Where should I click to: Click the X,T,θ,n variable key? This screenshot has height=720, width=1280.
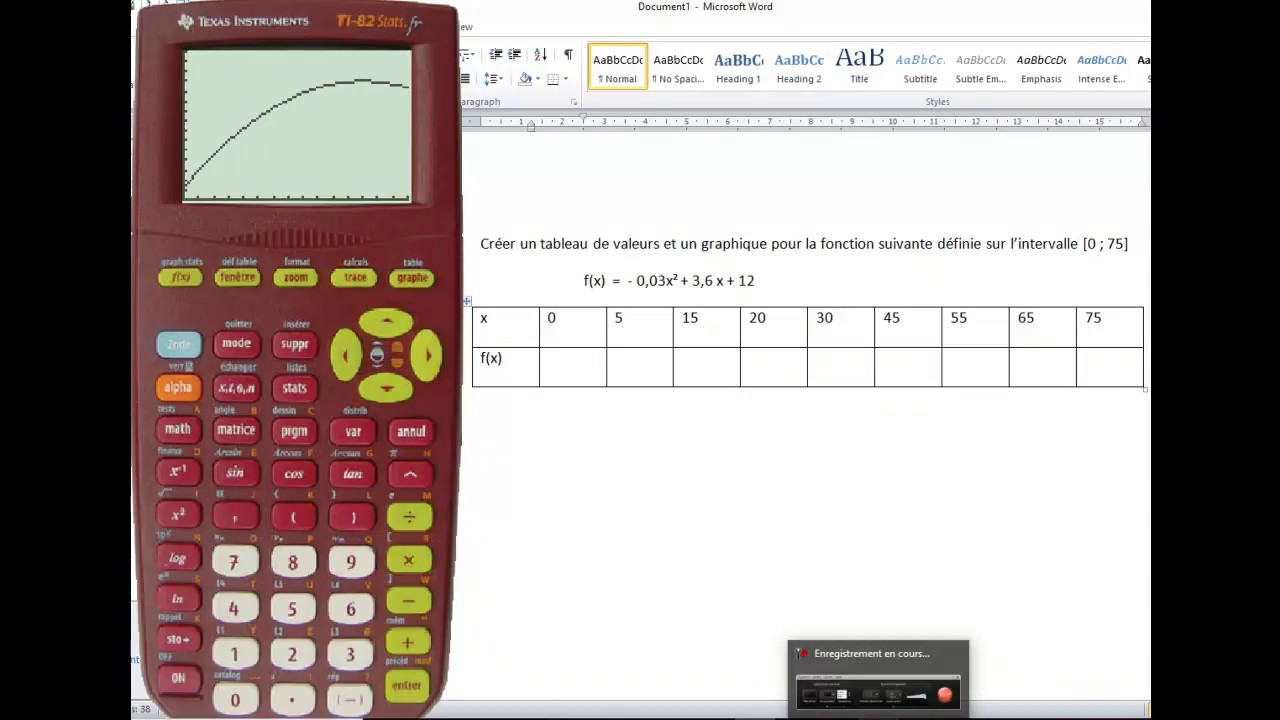coord(236,388)
